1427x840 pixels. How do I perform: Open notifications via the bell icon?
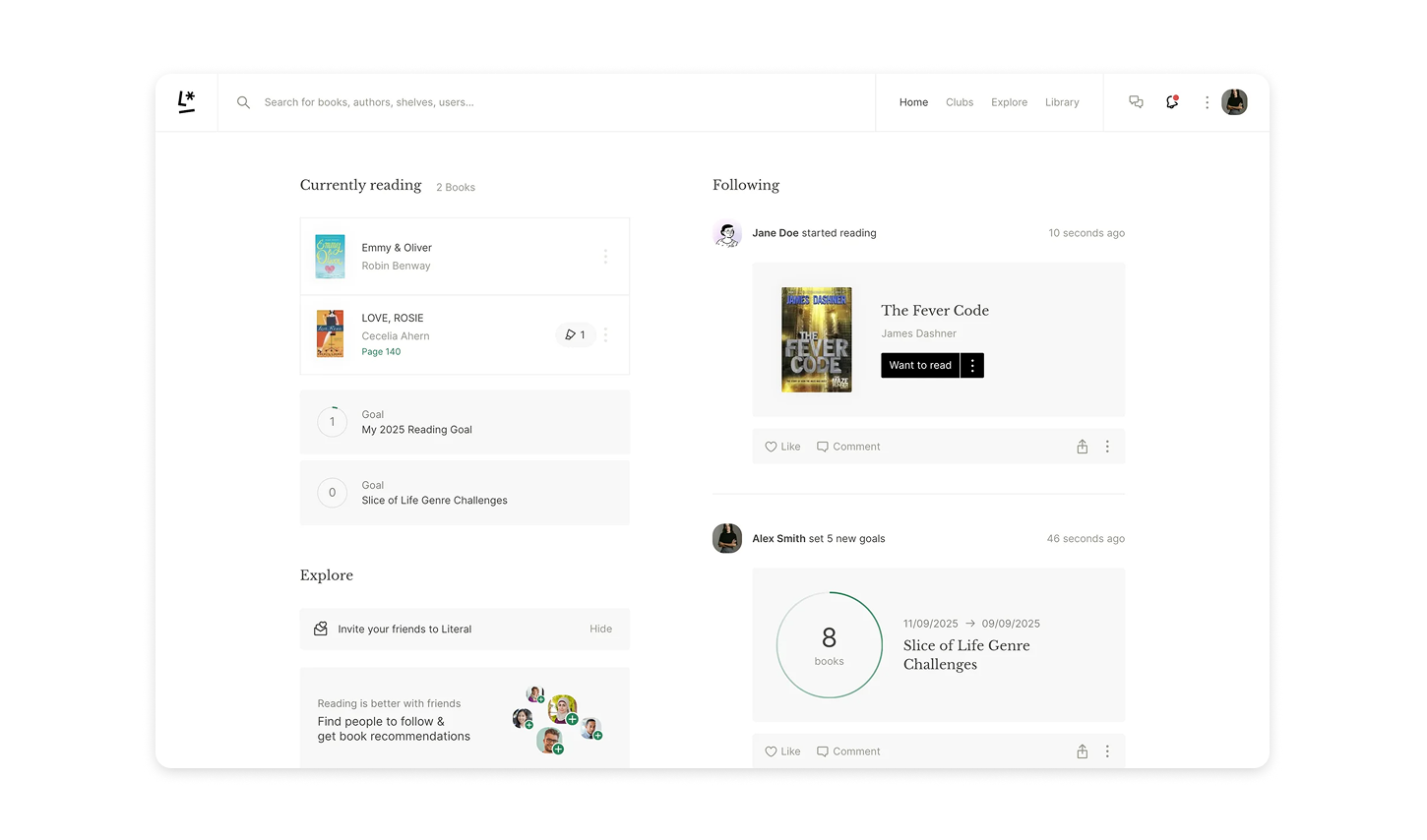(x=1171, y=101)
